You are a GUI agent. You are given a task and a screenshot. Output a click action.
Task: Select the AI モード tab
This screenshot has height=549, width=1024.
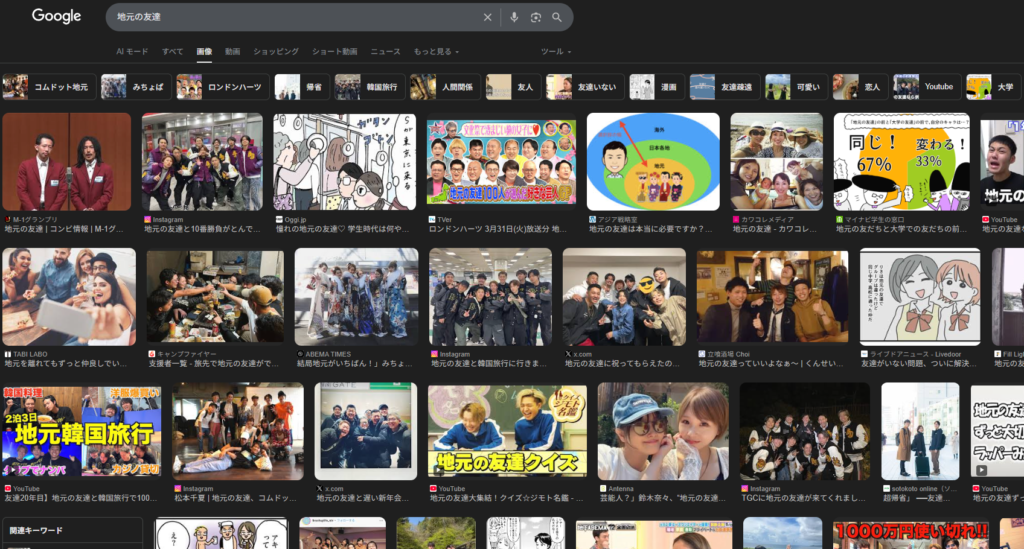pyautogui.click(x=131, y=51)
